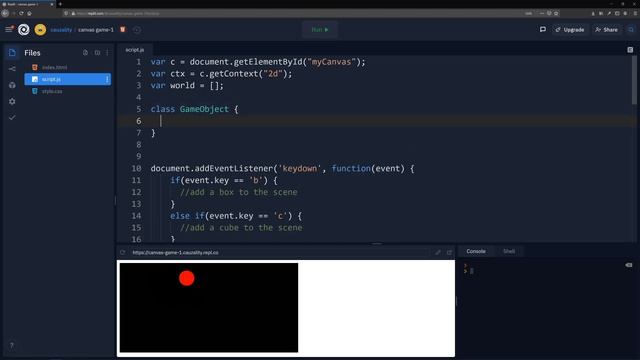Viewport: 640px width, 360px height.
Task: Open a new browser tab
Action: (x=60, y=4)
